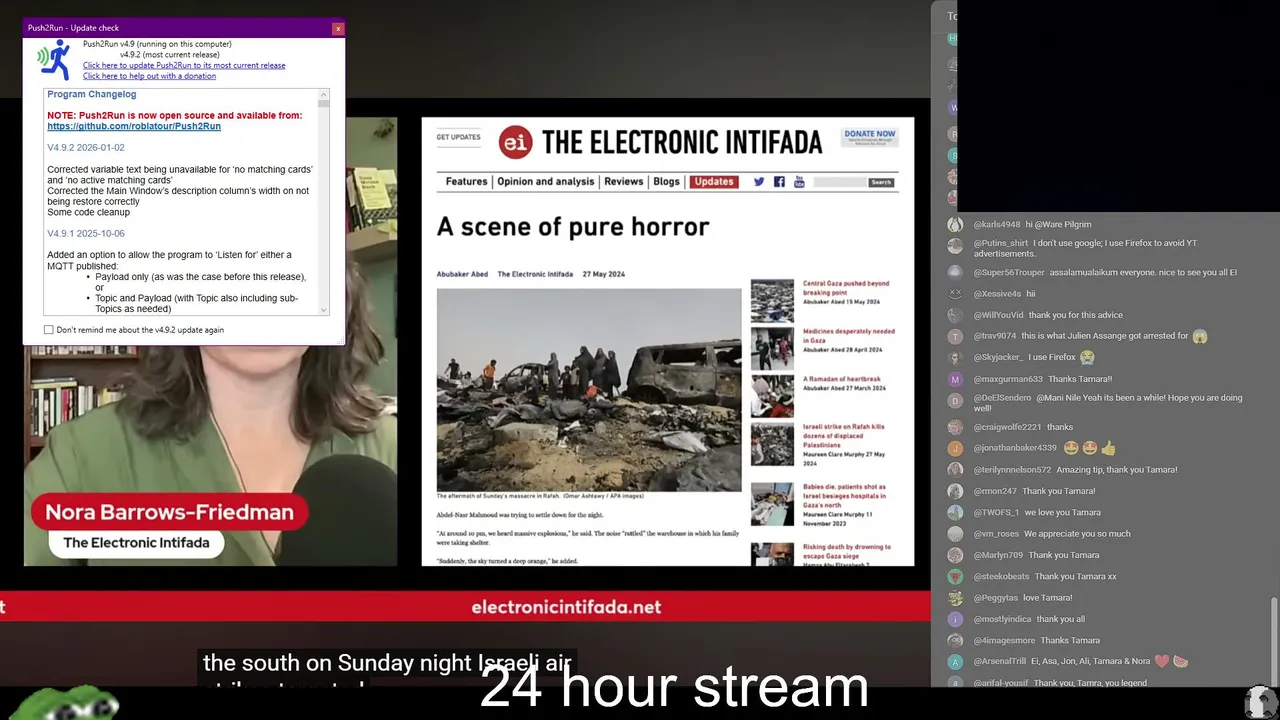Click 'Get Updates' on the Electronic Intifada page
The width and height of the screenshot is (1280, 720).
tap(458, 137)
